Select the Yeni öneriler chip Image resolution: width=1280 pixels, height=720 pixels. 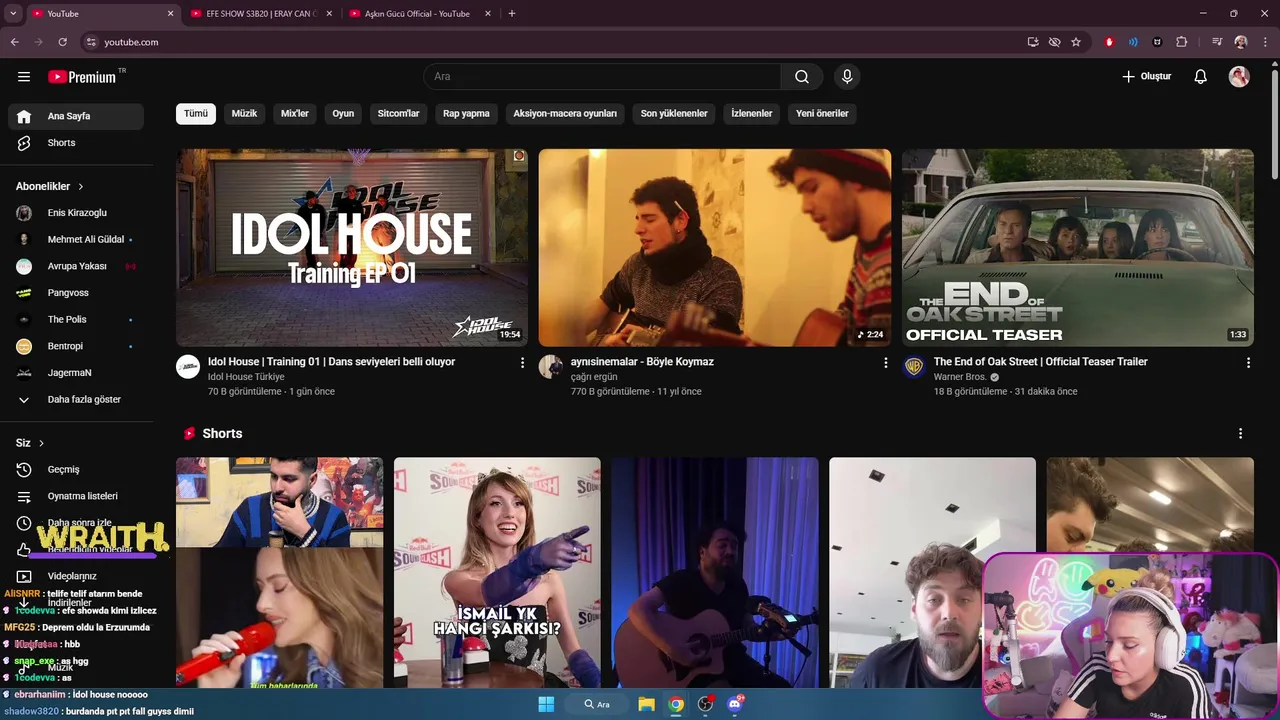pyautogui.click(x=822, y=114)
